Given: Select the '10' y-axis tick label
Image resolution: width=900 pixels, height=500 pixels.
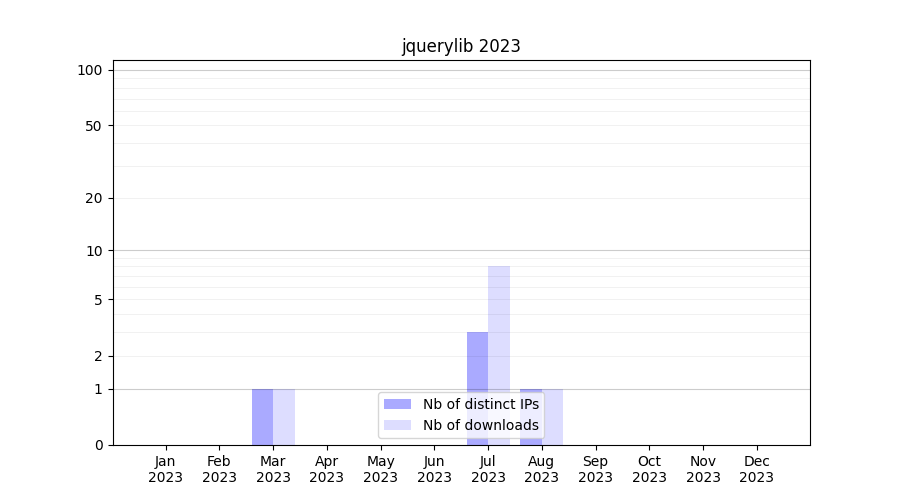Looking at the screenshot, I should pos(94,251).
